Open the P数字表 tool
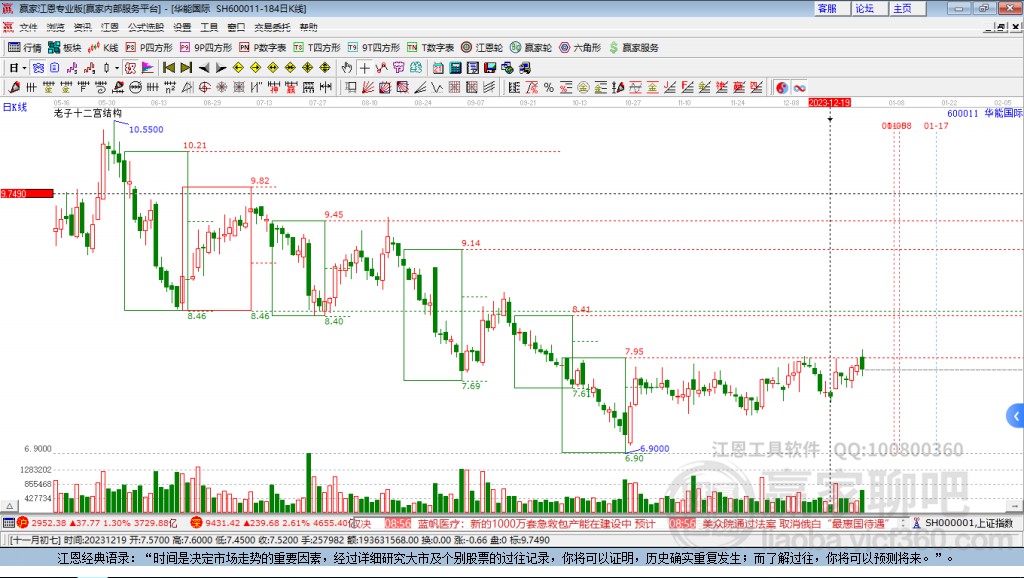The width and height of the screenshot is (1024, 578). point(263,48)
